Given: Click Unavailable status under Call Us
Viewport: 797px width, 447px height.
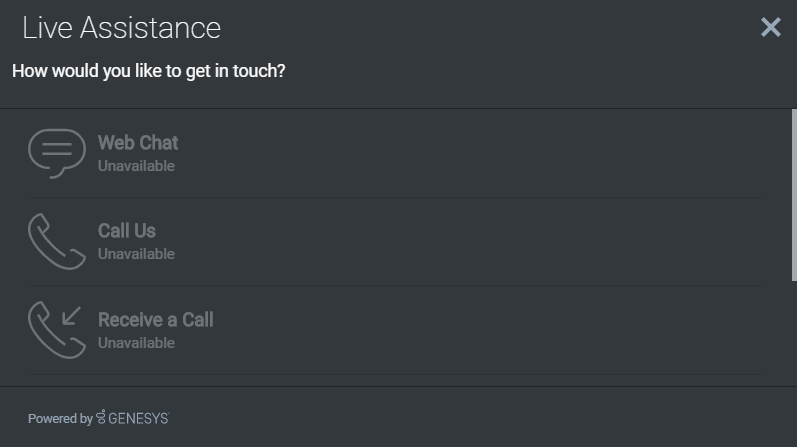Looking at the screenshot, I should 136,254.
